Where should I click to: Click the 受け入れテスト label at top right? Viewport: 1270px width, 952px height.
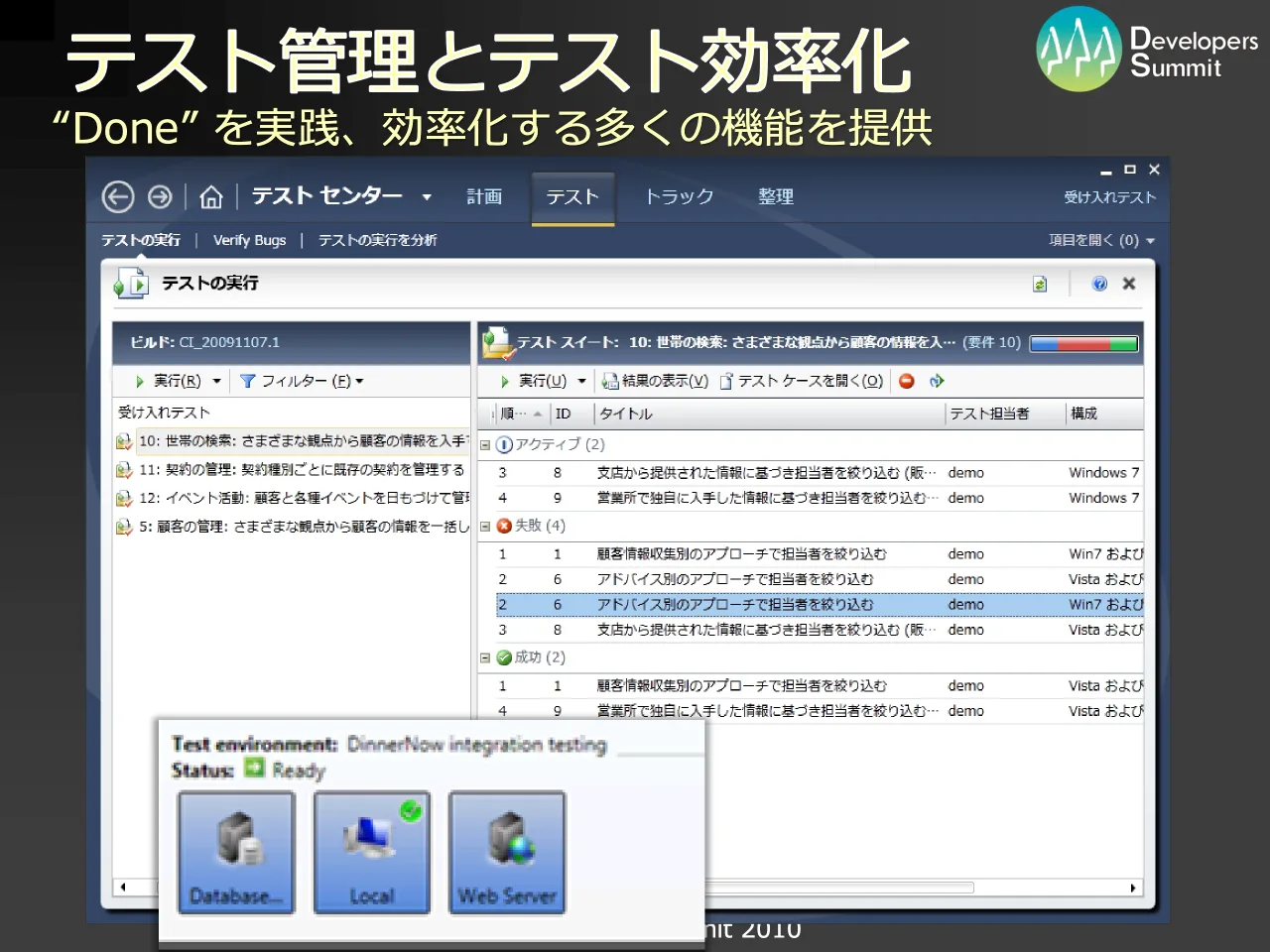click(x=1109, y=197)
